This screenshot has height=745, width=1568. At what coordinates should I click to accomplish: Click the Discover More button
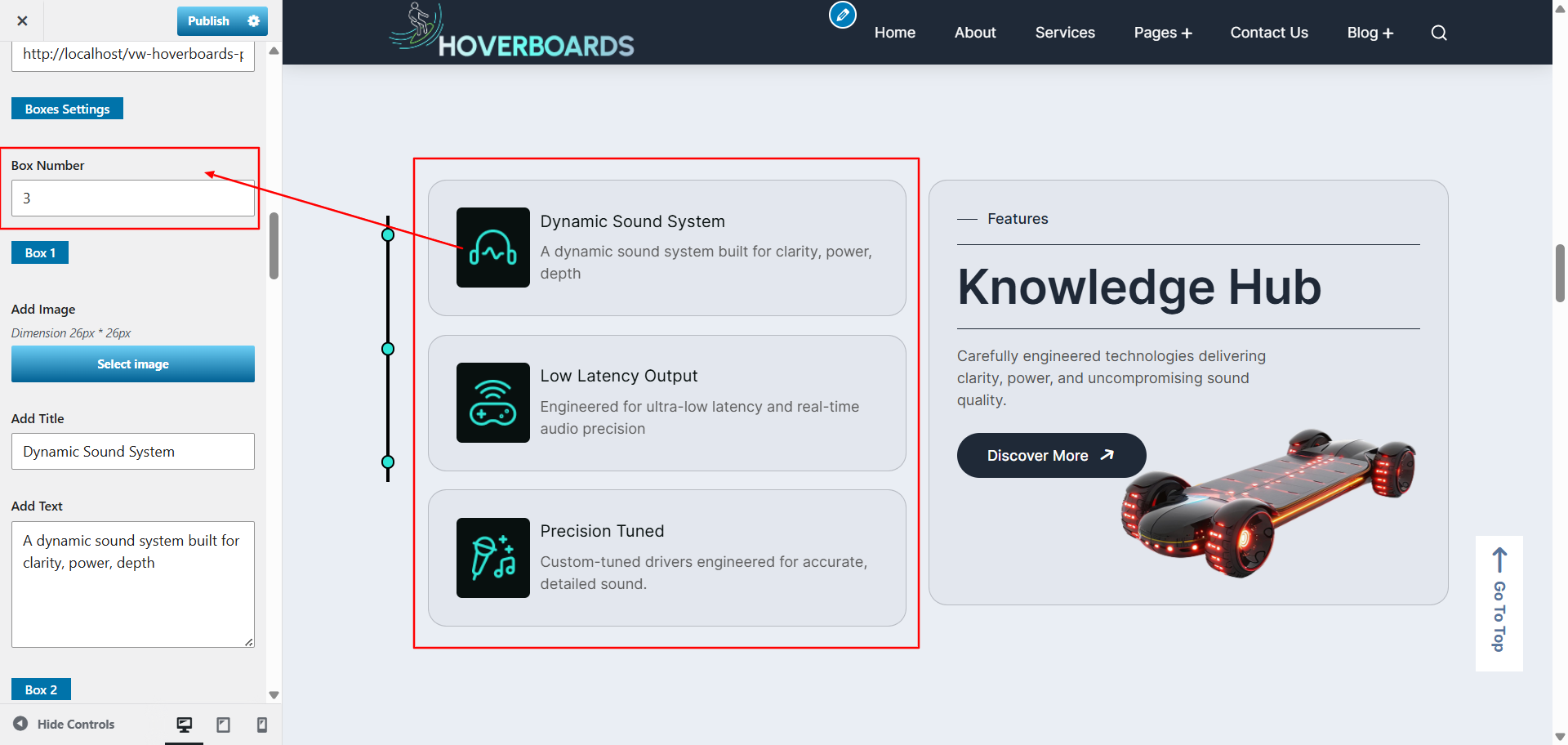tap(1051, 456)
